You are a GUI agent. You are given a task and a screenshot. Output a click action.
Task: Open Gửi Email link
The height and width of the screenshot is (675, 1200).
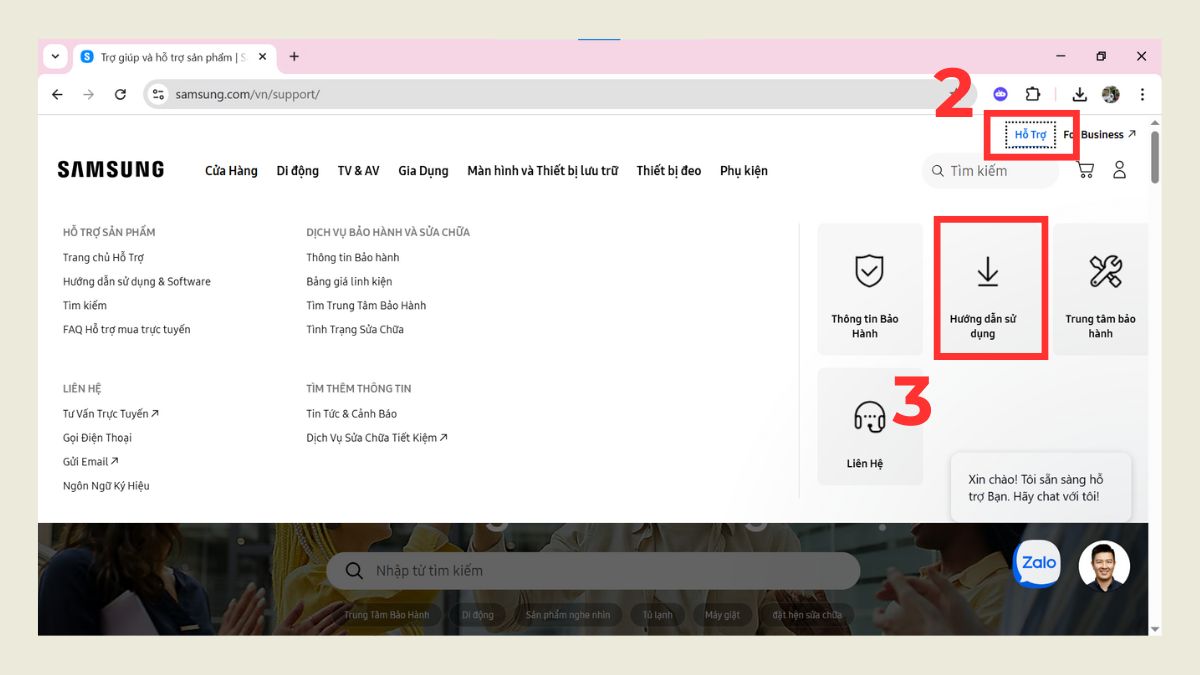pyautogui.click(x=91, y=462)
